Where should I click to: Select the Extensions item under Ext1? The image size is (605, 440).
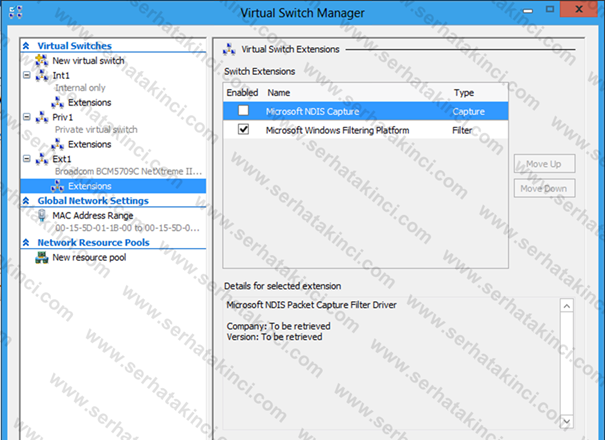pyautogui.click(x=89, y=186)
